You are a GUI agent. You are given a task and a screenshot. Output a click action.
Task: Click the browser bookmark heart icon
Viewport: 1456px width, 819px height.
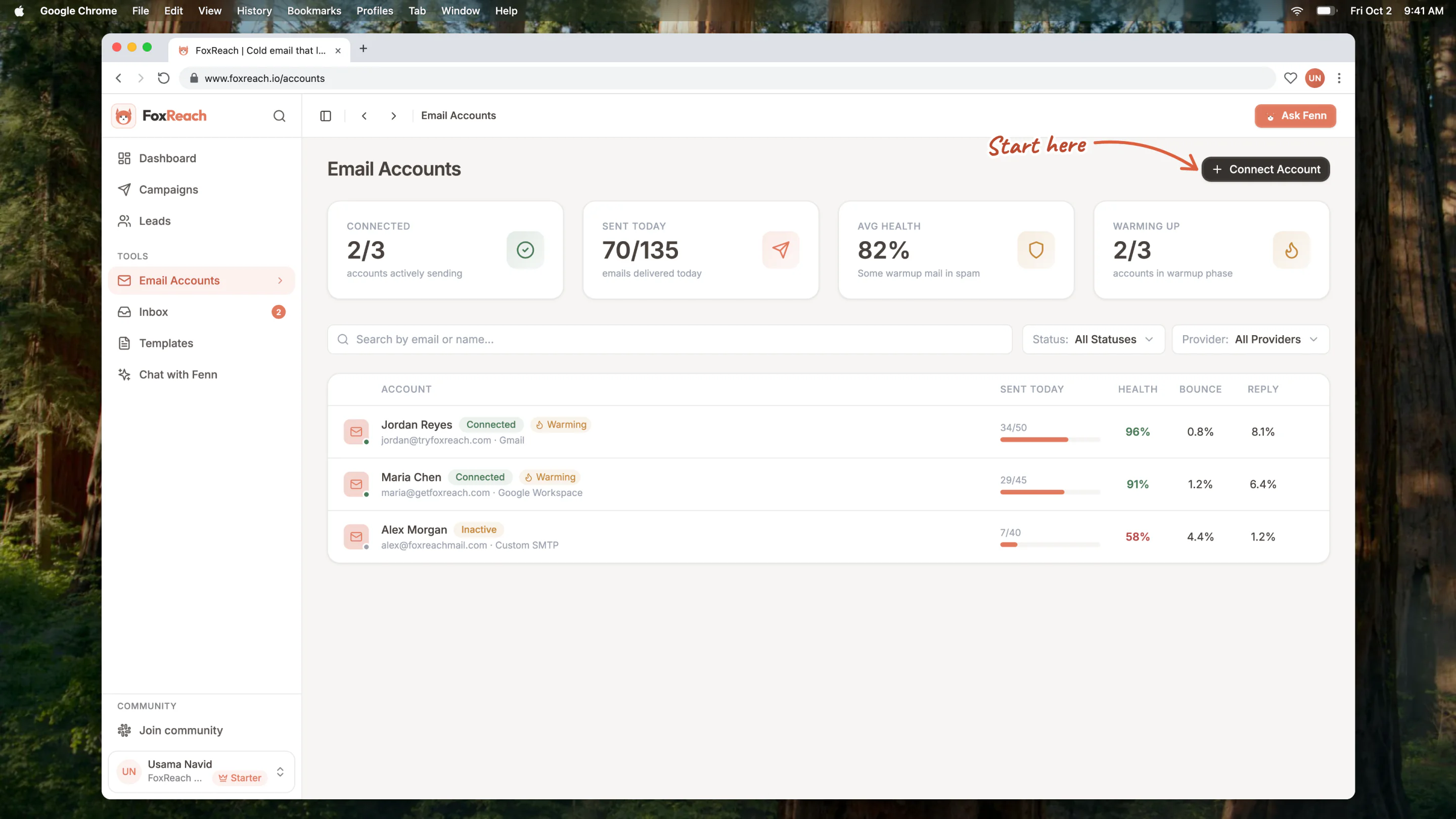pos(1290,78)
